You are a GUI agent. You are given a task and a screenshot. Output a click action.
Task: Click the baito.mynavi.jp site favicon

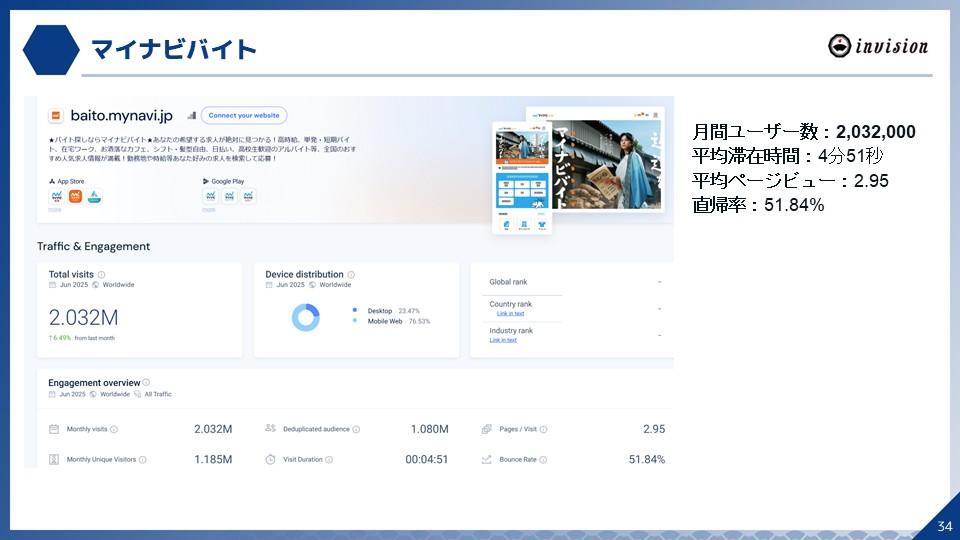[x=56, y=115]
